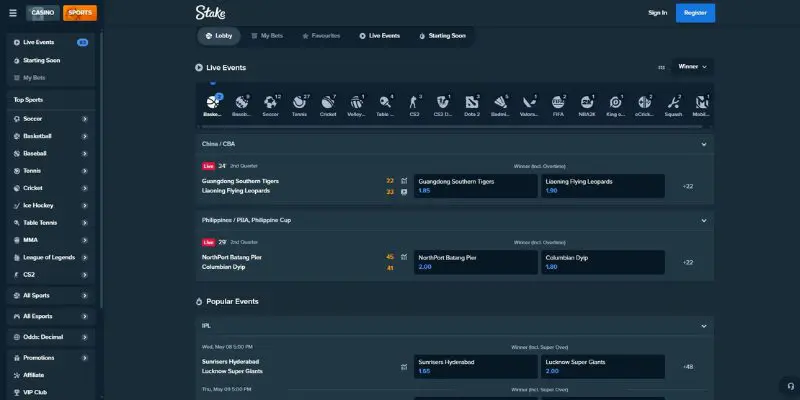Open the Favourites tab
This screenshot has height=400, width=800.
coord(321,36)
